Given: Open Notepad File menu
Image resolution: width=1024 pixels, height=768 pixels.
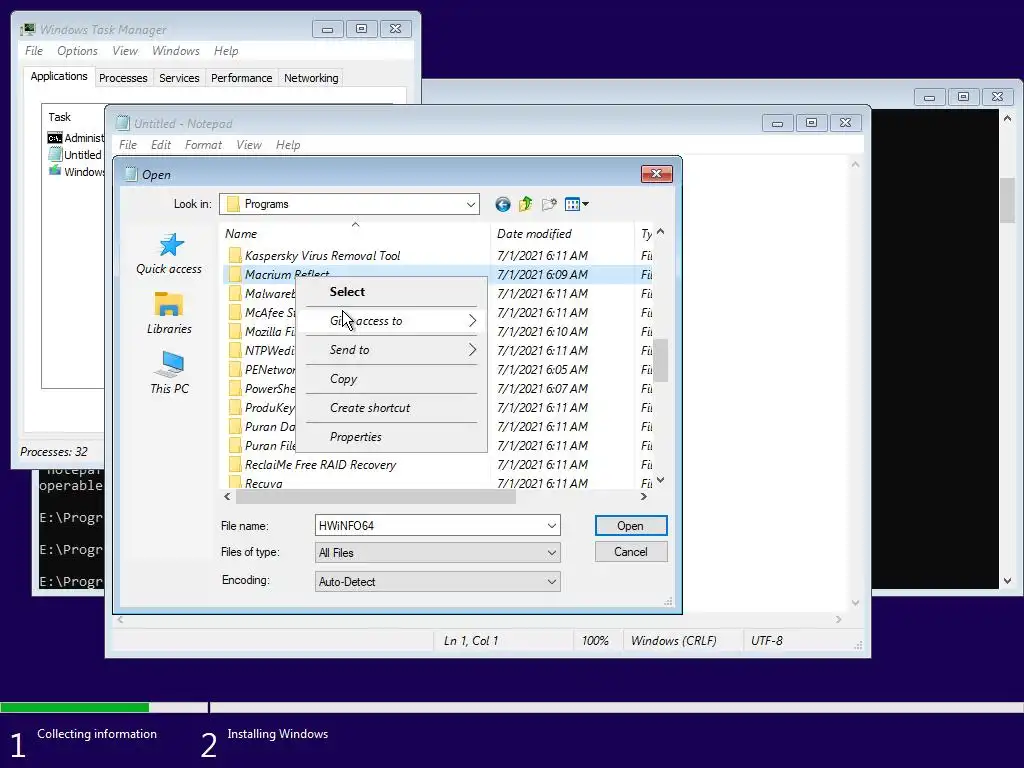Looking at the screenshot, I should (x=128, y=145).
